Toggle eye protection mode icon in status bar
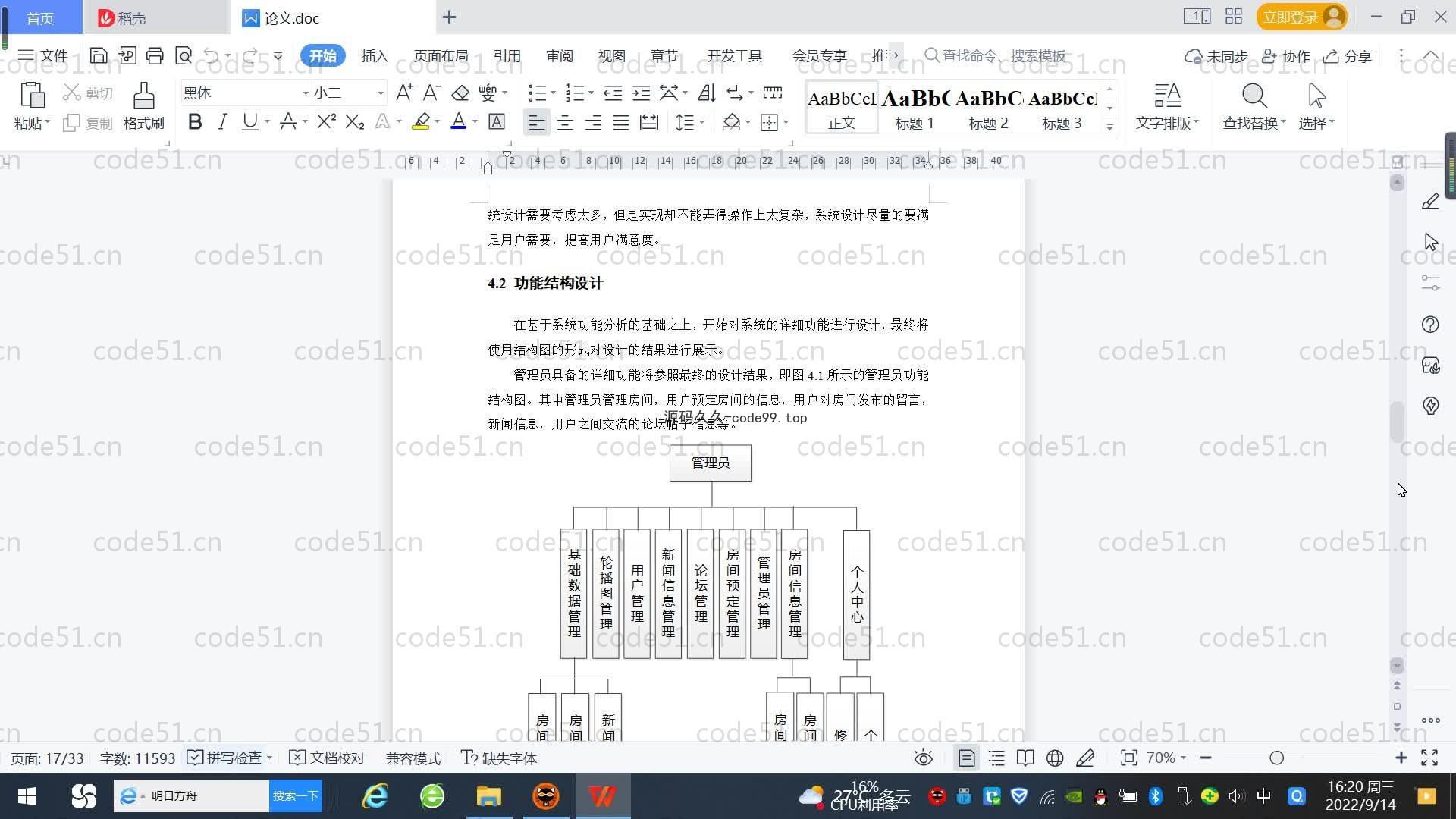Screen dimensions: 1456x819 [x=923, y=758]
